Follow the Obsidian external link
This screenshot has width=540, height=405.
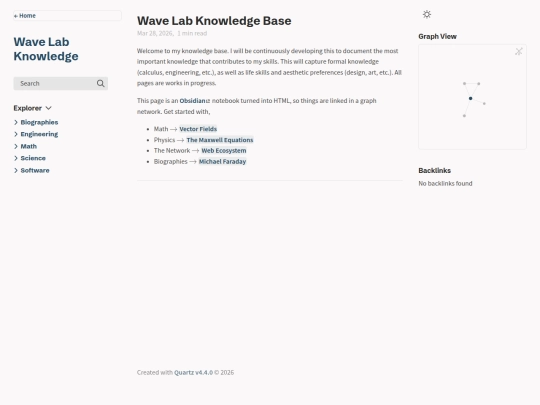click(195, 101)
